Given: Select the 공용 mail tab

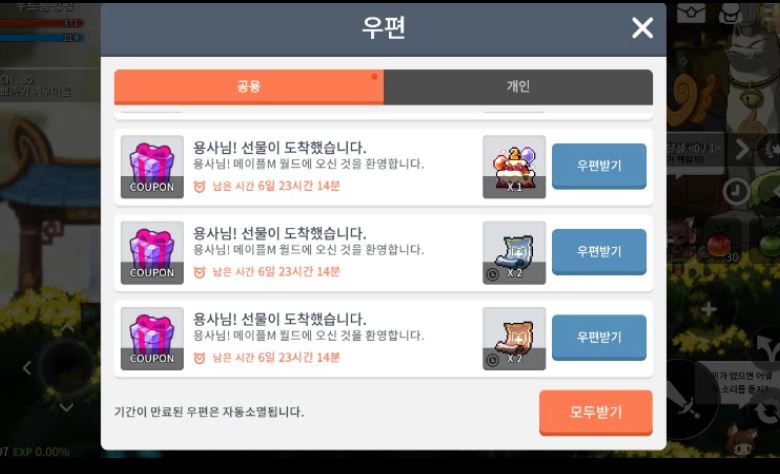Looking at the screenshot, I should click(x=249, y=87).
